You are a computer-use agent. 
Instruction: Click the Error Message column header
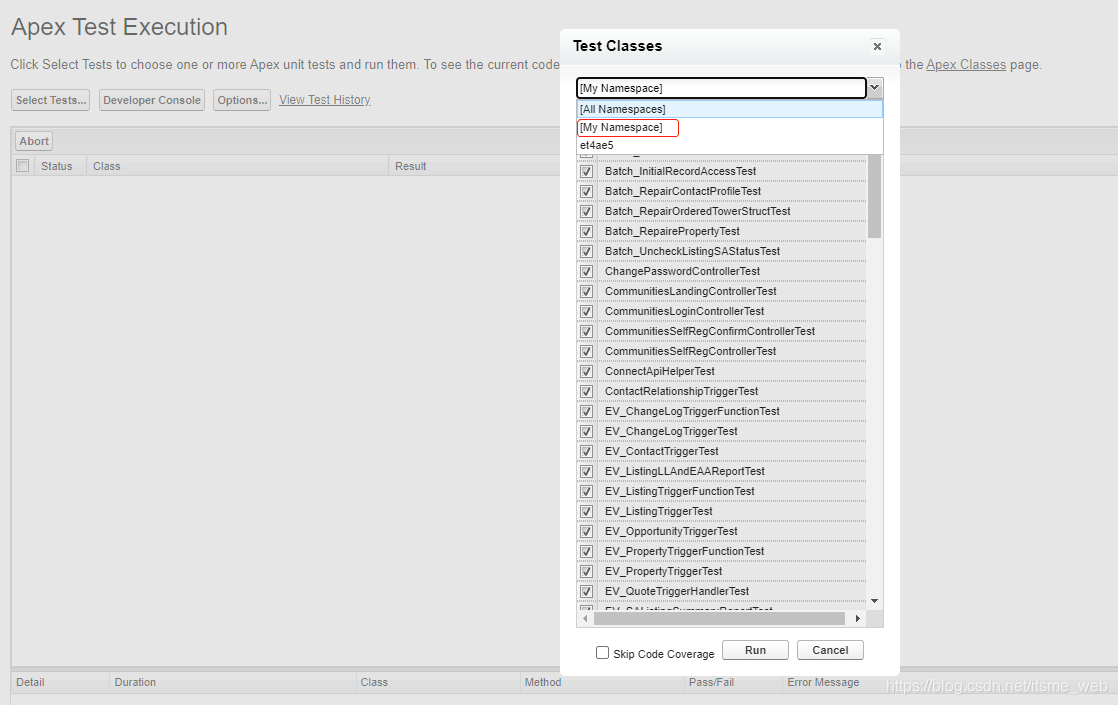823,682
